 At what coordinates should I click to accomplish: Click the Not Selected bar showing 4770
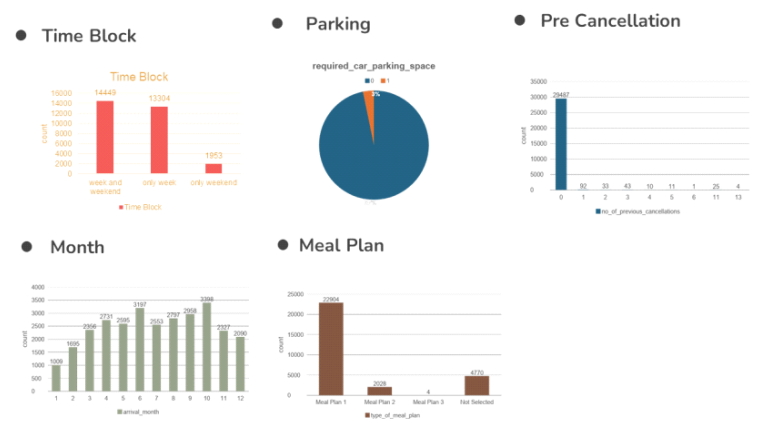click(x=477, y=386)
